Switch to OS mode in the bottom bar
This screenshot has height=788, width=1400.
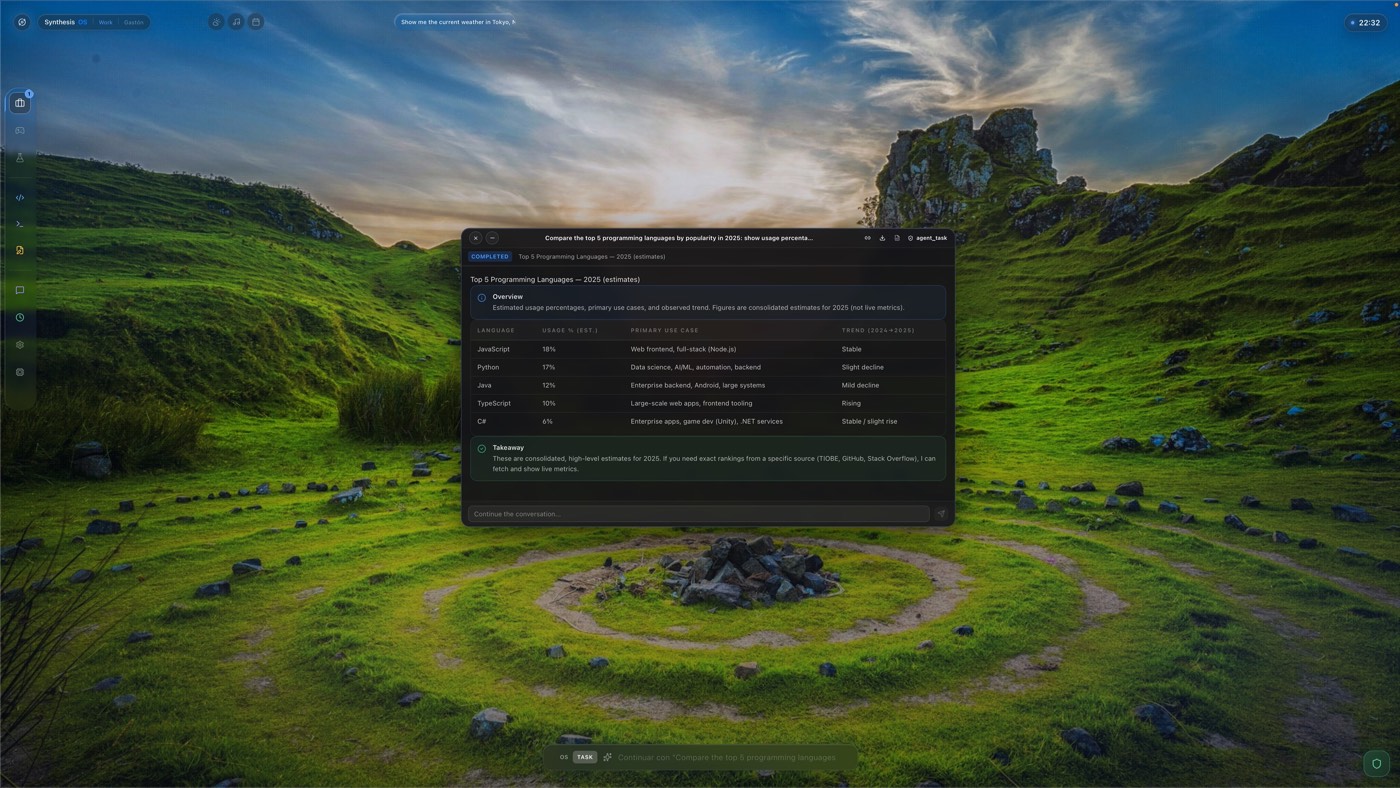tap(564, 757)
